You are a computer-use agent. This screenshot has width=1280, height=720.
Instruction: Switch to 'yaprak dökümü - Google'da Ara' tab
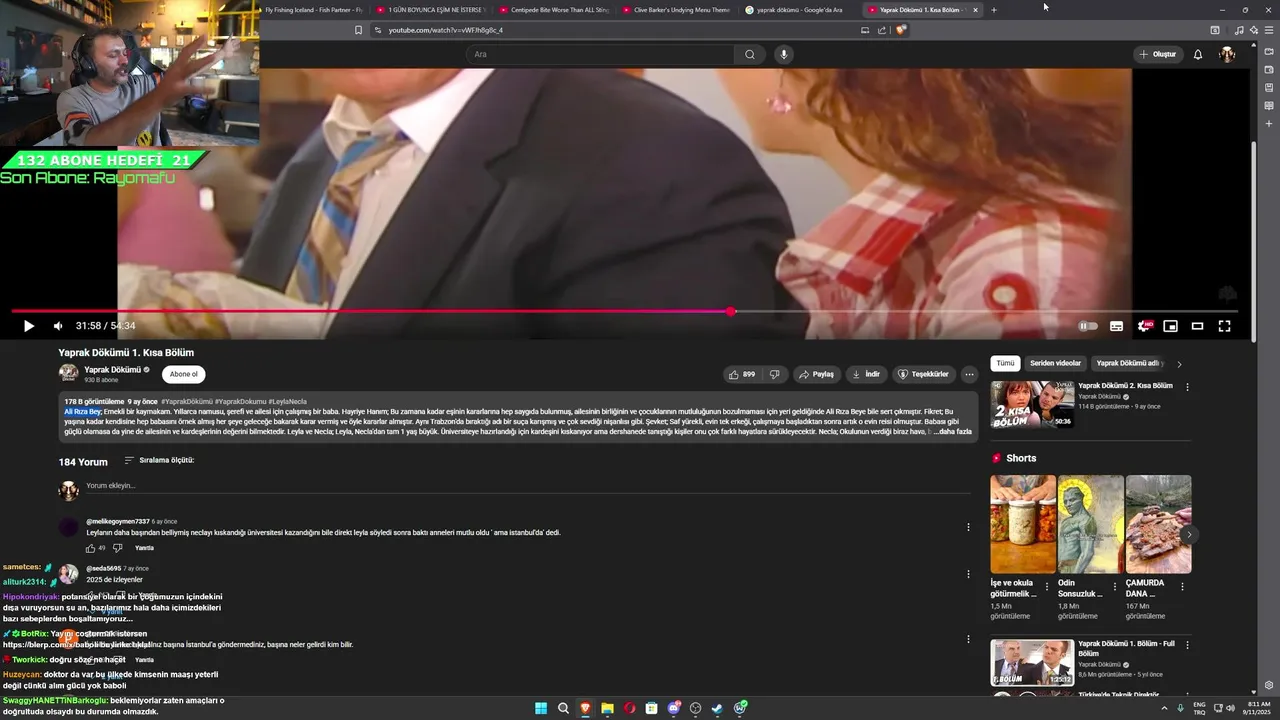tap(798, 10)
